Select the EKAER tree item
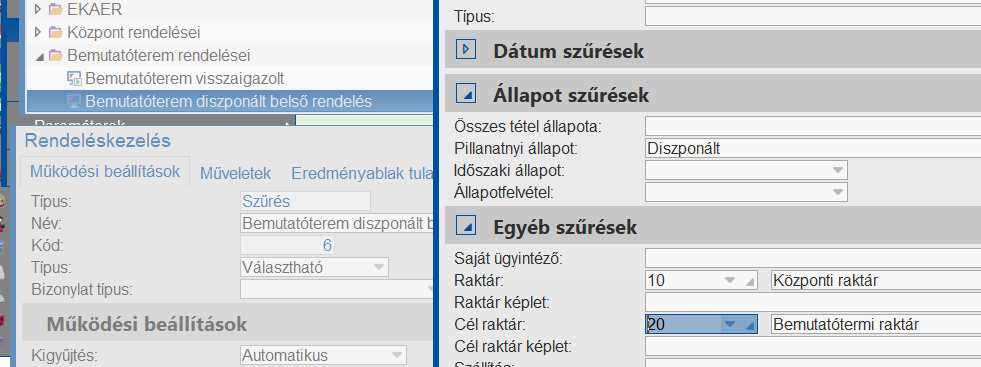 (x=94, y=9)
